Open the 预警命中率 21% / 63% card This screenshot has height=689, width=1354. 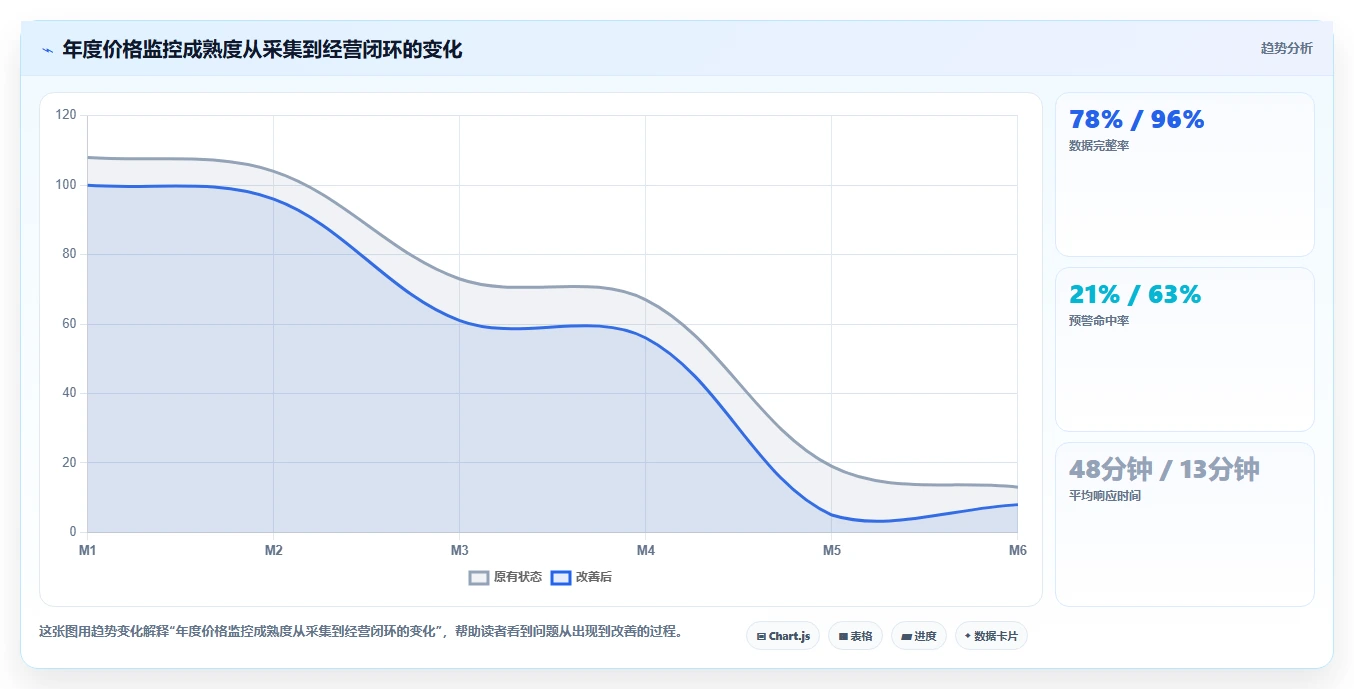[x=1185, y=350]
